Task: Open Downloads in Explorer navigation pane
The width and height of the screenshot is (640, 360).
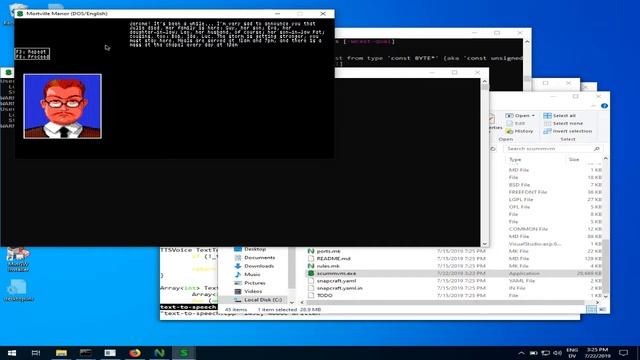Action: (x=259, y=266)
